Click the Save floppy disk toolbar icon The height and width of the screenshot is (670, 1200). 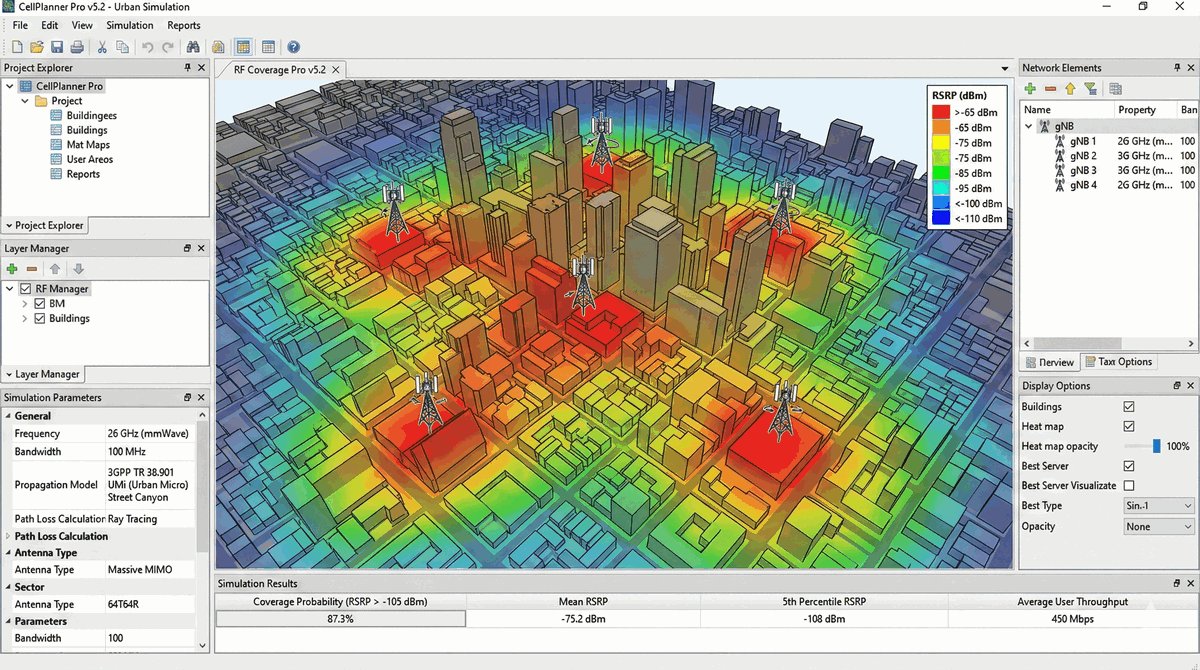[x=57, y=47]
